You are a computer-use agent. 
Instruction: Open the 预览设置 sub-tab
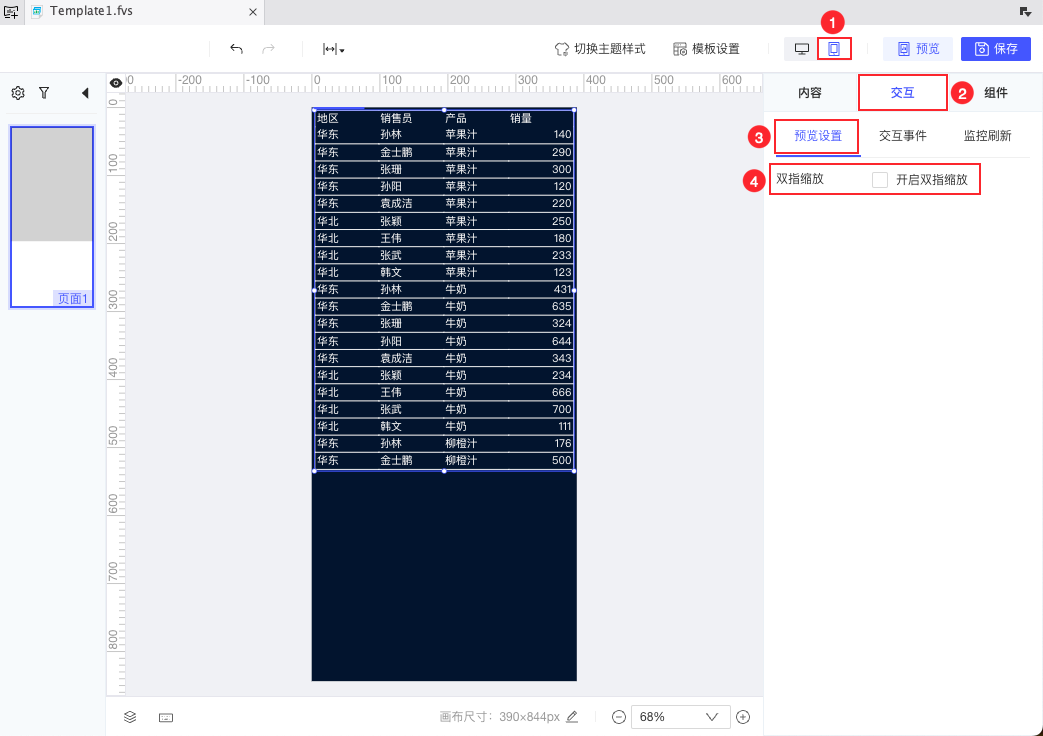(818, 136)
